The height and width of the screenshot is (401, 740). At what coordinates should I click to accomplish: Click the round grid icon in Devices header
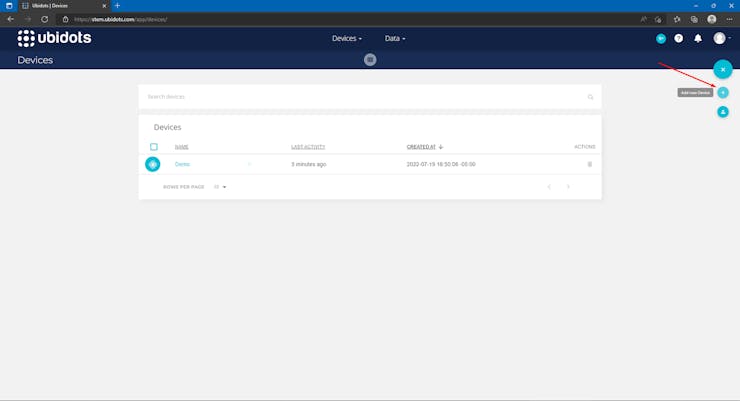370,60
